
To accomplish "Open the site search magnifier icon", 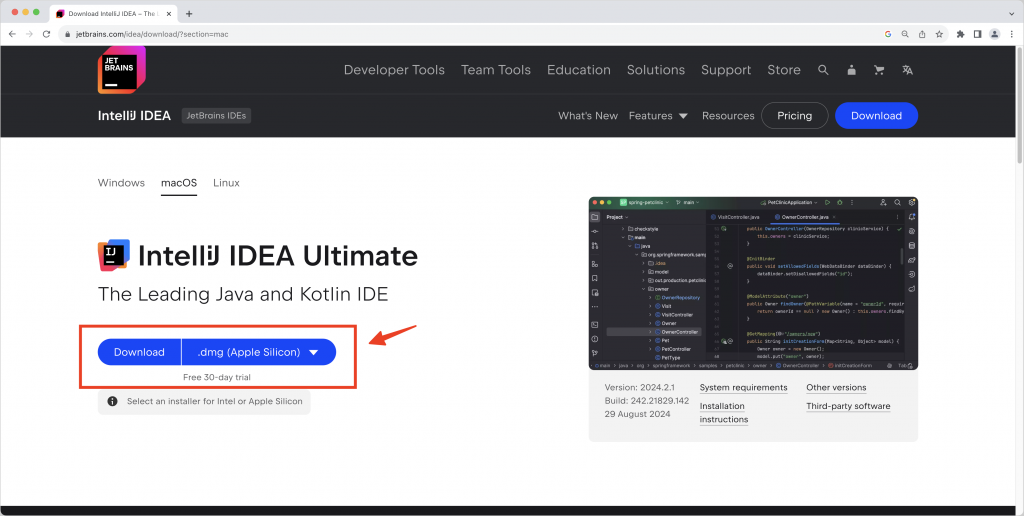I will (x=824, y=70).
